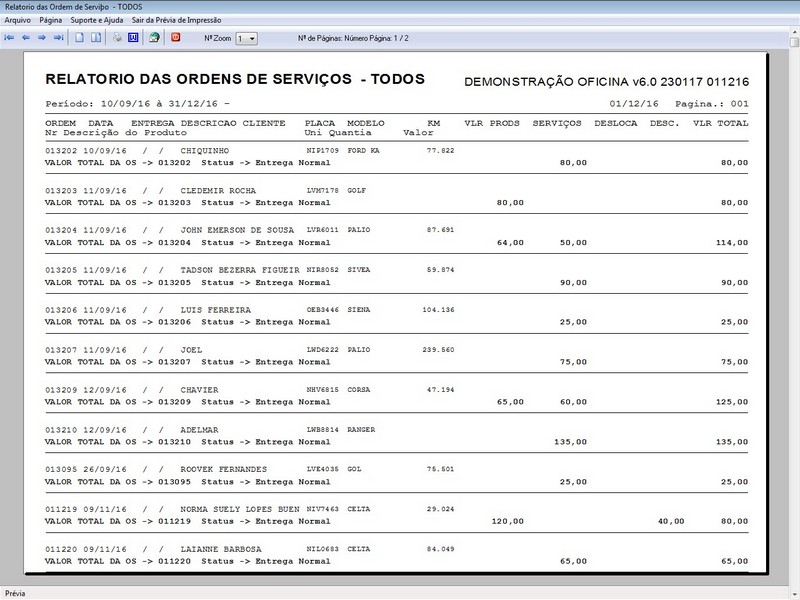800x600 pixels.
Task: Go to the first page
Action: tap(9, 38)
